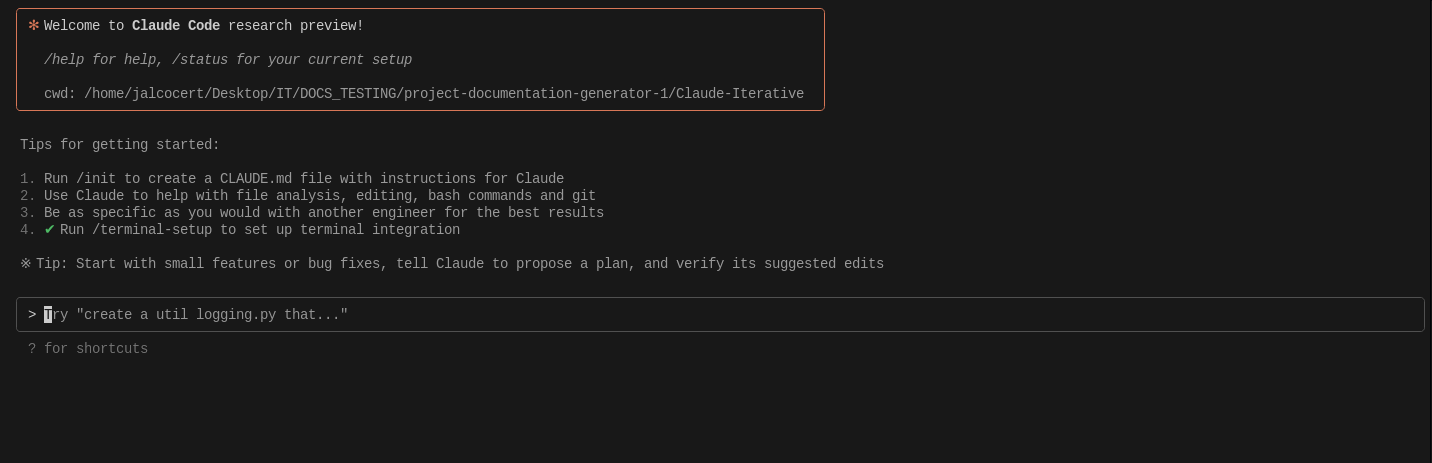Click the green checkmark beside terminal-setup tip
This screenshot has height=463, width=1432.
(49, 230)
